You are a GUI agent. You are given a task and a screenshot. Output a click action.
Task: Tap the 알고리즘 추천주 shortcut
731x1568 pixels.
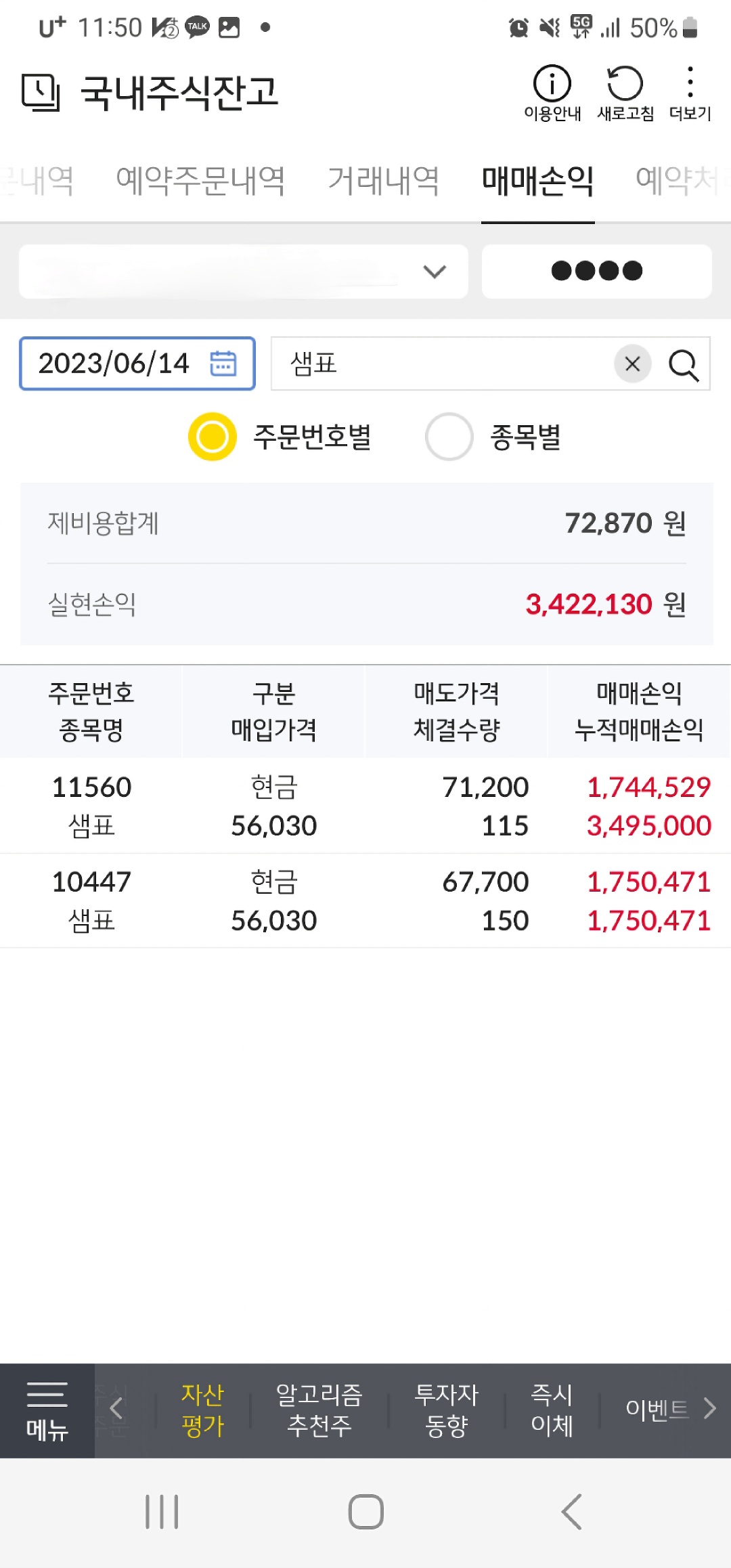[319, 1410]
